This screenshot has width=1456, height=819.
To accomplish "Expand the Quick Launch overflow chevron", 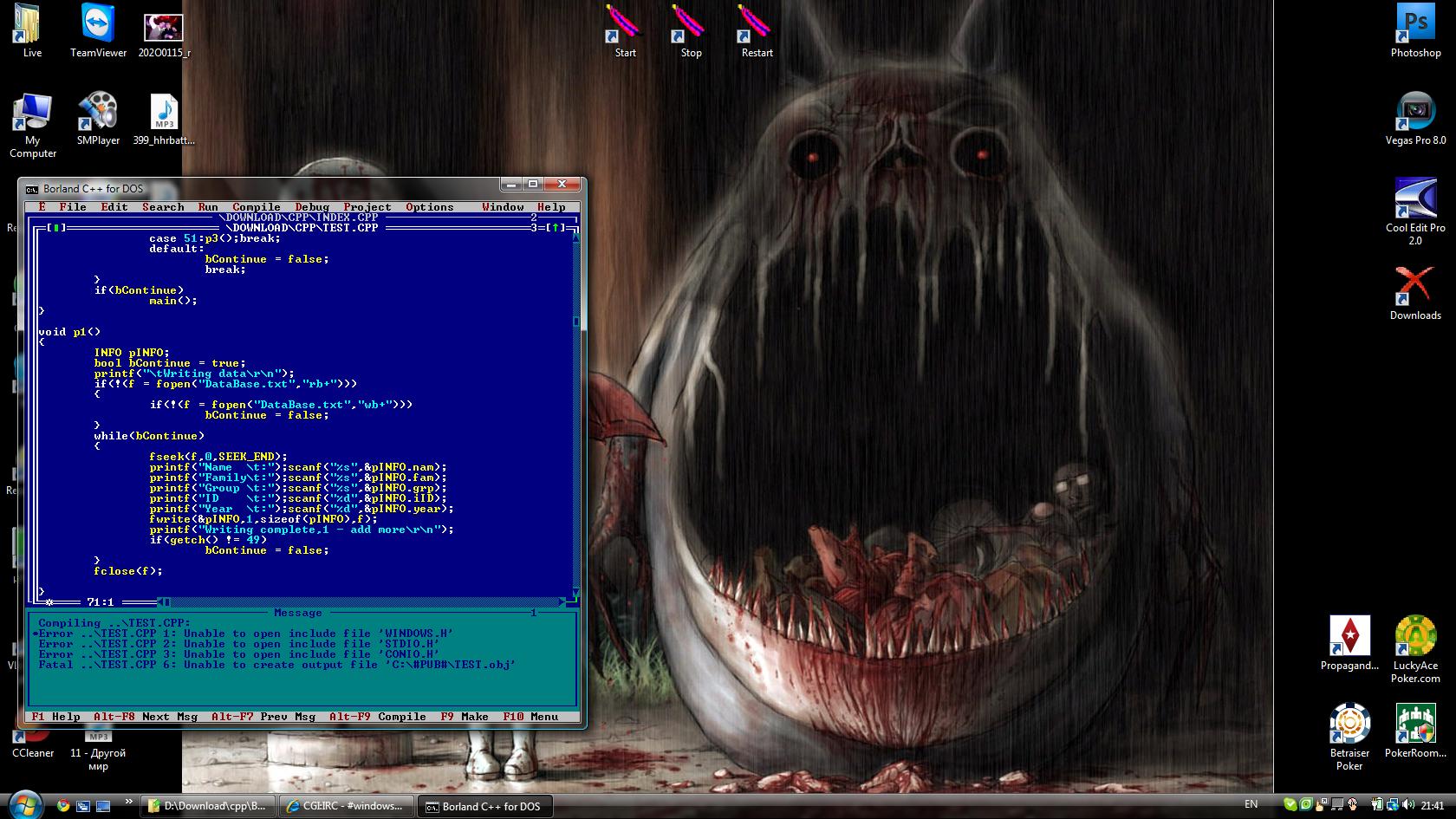I will [x=129, y=802].
